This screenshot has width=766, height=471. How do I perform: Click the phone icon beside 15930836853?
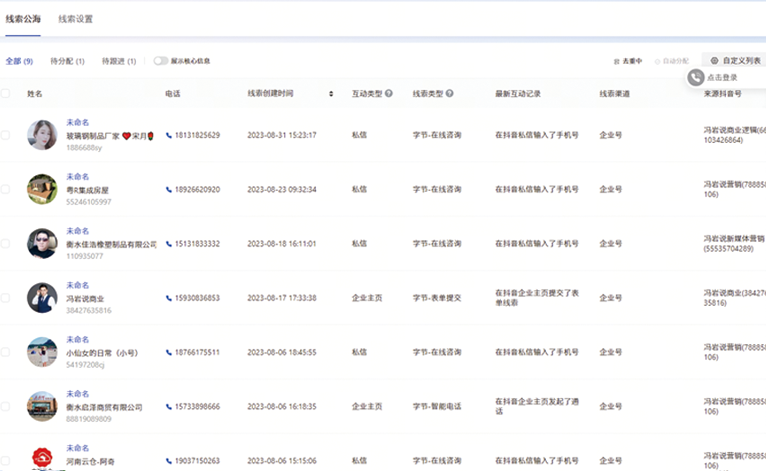point(169,298)
